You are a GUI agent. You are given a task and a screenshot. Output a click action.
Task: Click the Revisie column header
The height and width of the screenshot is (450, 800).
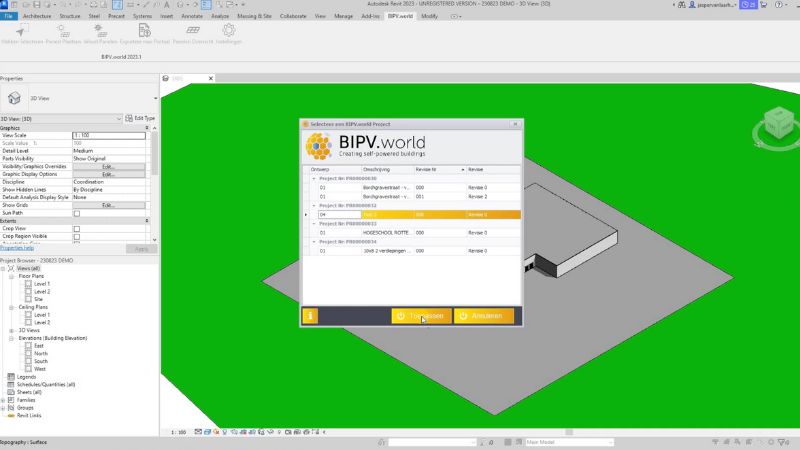click(x=493, y=169)
